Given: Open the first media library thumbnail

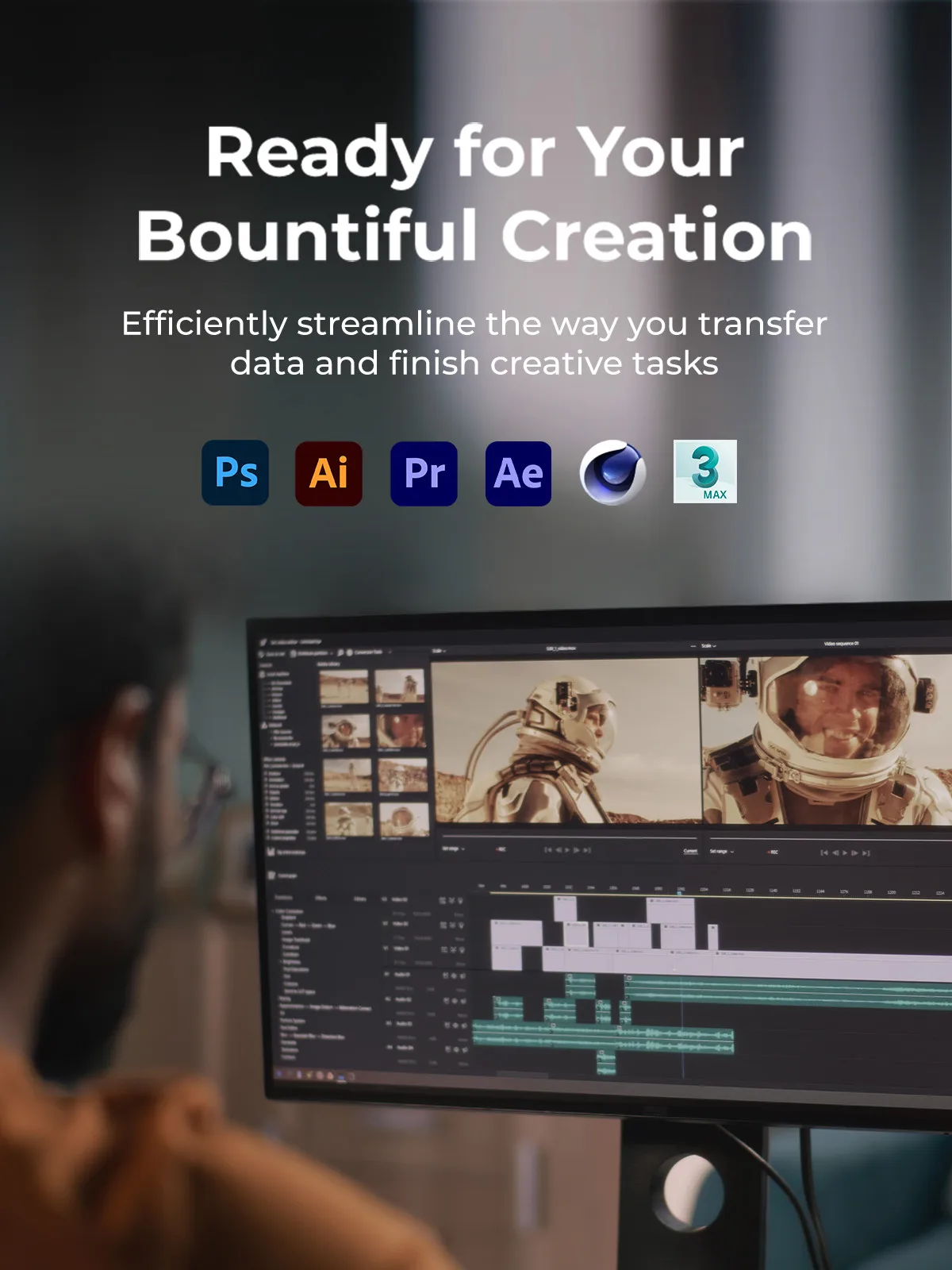Looking at the screenshot, I should click(344, 687).
